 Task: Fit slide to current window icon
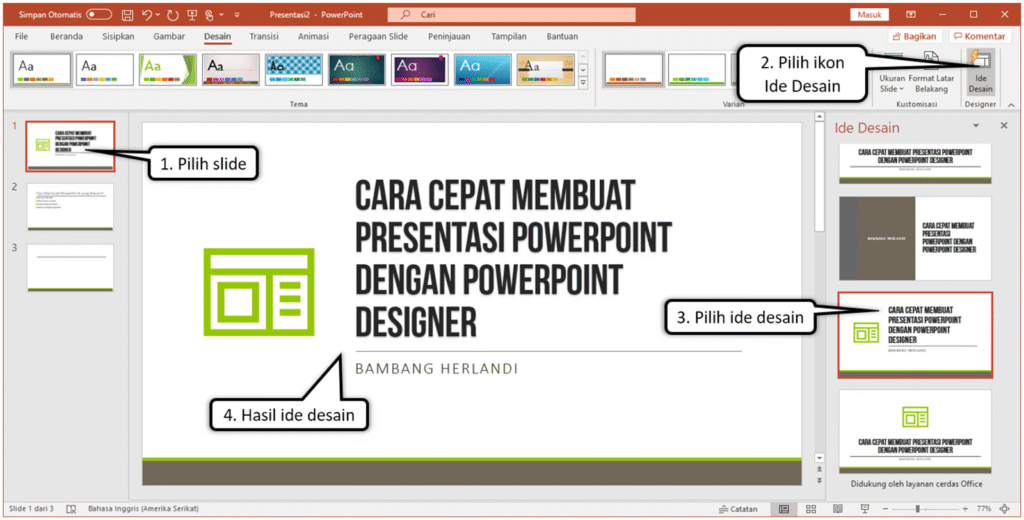pos(1005,508)
